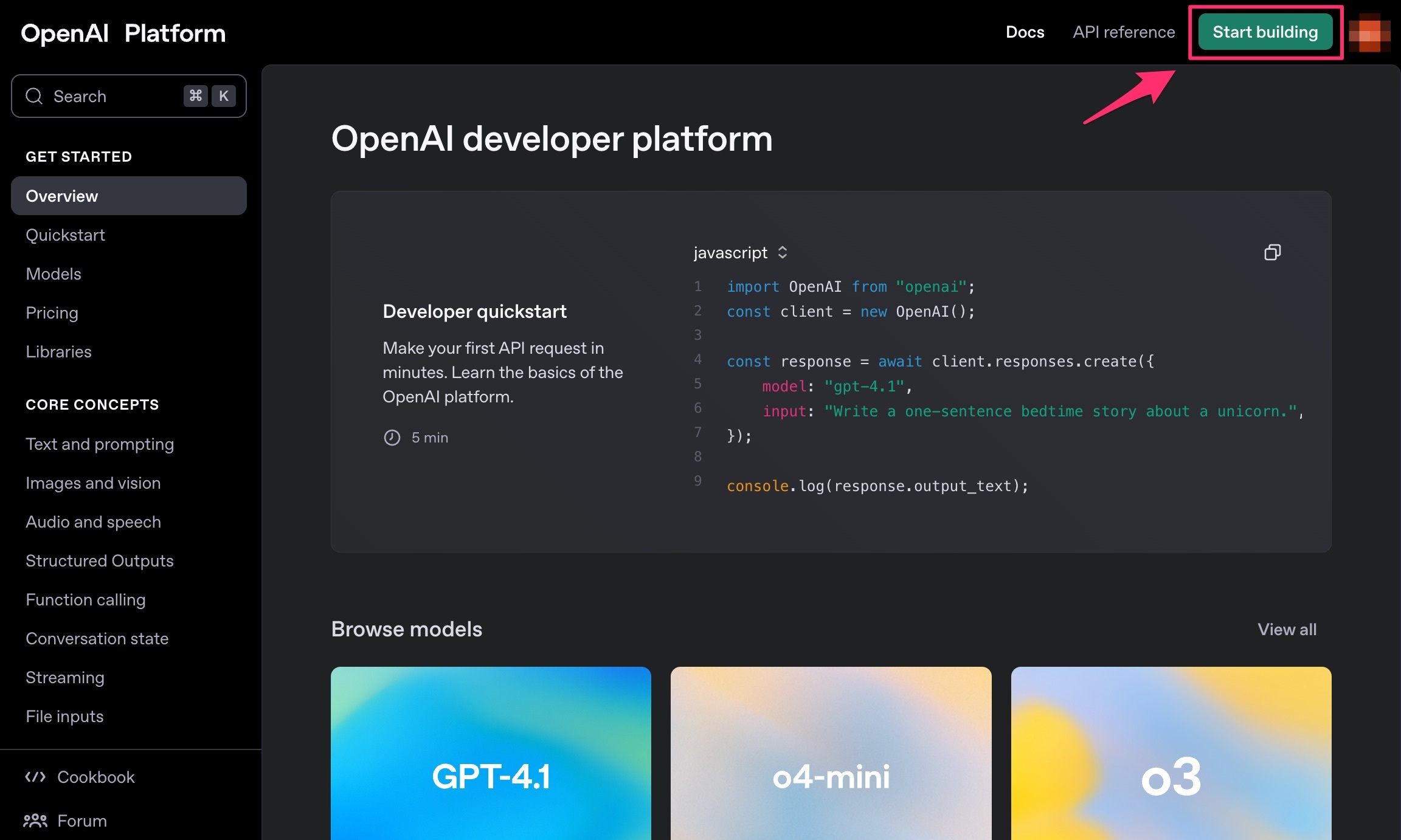Open Quickstart in the sidebar
This screenshot has height=840, width=1401.
click(x=66, y=235)
